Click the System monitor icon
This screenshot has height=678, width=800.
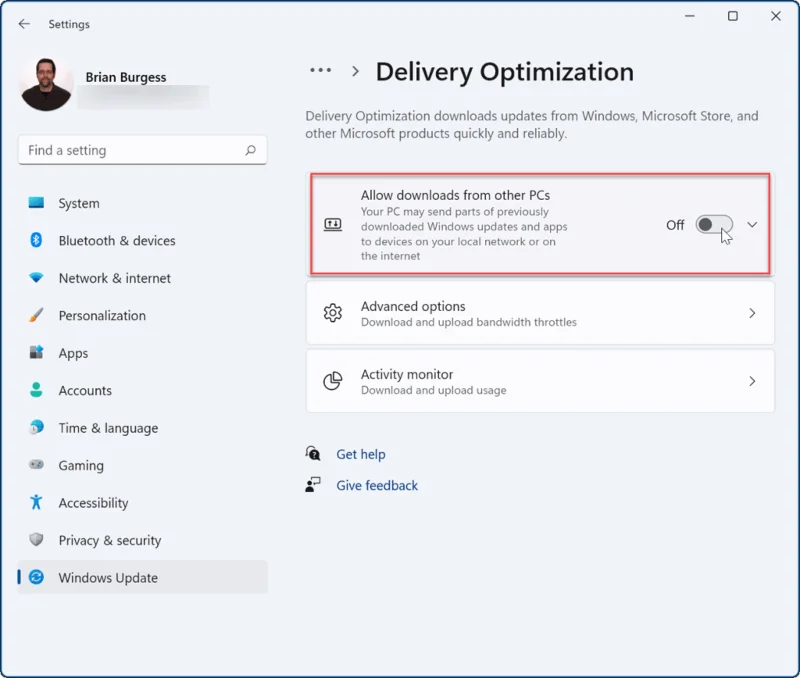pyautogui.click(x=36, y=203)
